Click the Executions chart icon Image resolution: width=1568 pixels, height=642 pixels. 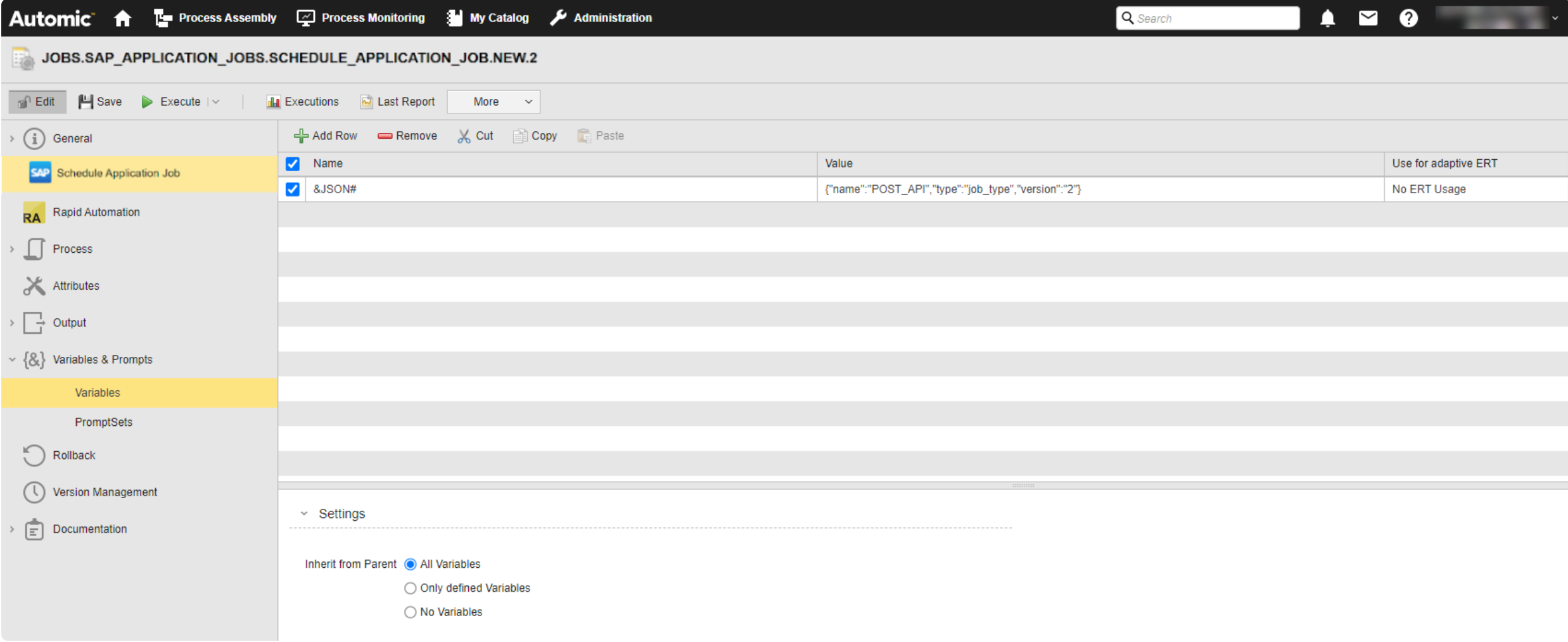273,101
